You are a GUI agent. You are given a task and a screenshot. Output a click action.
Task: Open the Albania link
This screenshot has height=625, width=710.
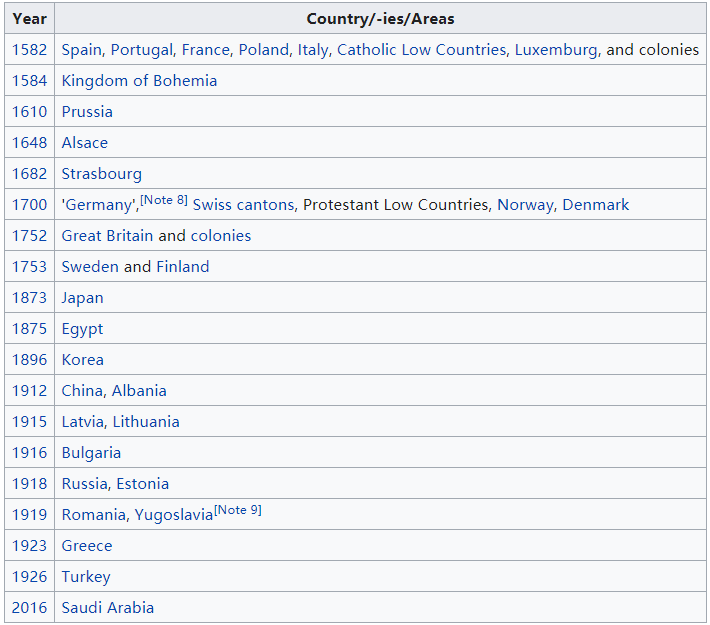click(139, 391)
